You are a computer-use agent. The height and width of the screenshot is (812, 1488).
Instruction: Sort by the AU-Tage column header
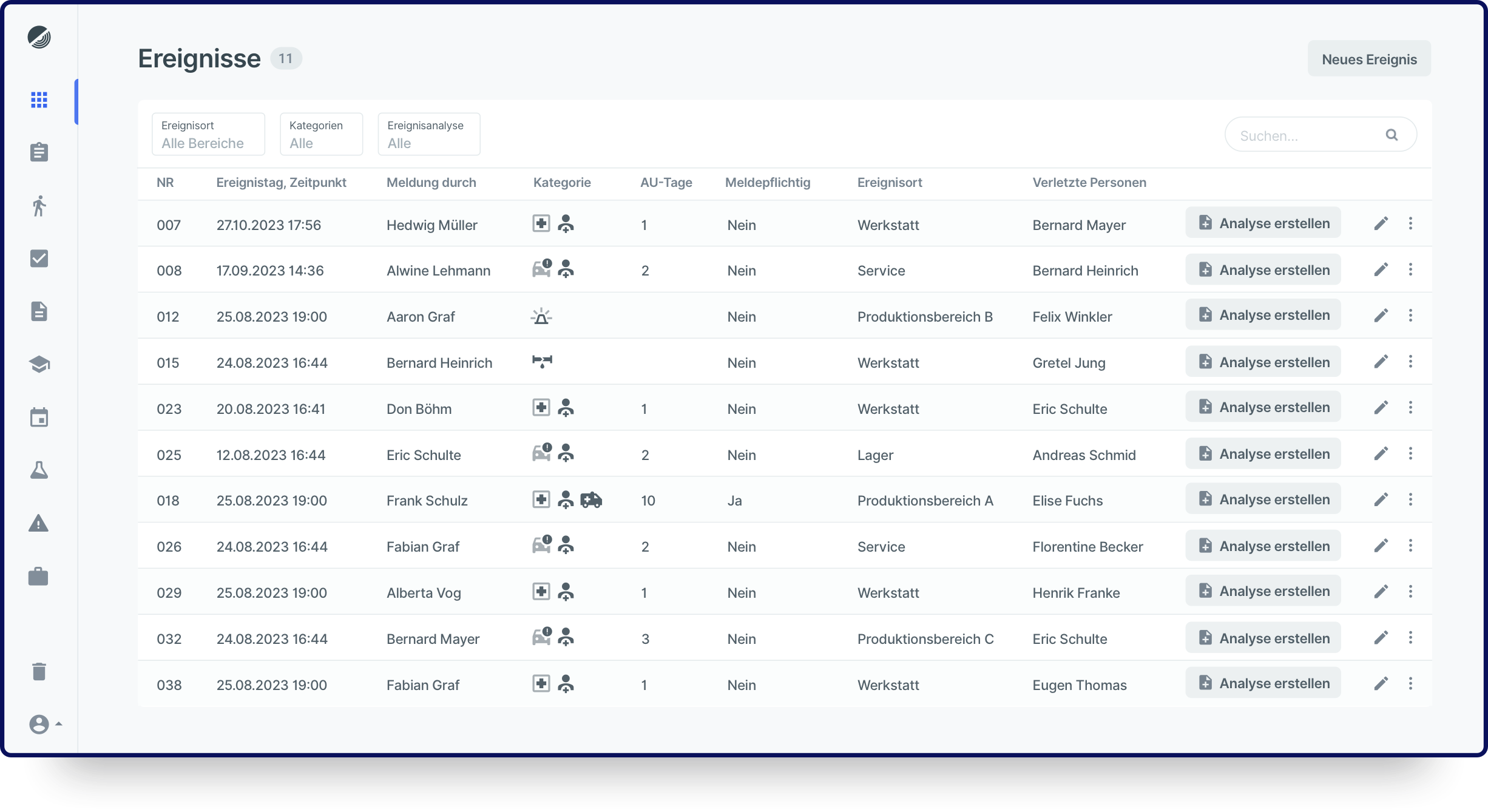pos(666,183)
